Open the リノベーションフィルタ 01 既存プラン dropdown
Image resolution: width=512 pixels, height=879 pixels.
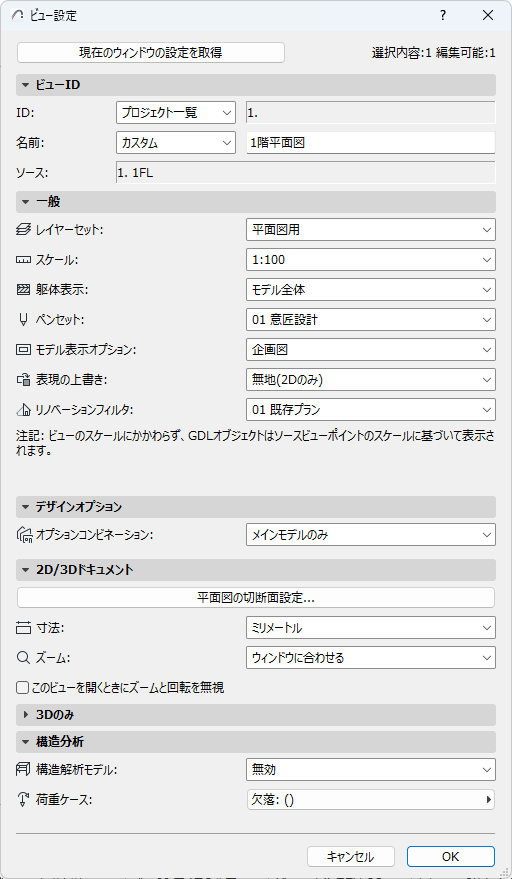click(371, 410)
